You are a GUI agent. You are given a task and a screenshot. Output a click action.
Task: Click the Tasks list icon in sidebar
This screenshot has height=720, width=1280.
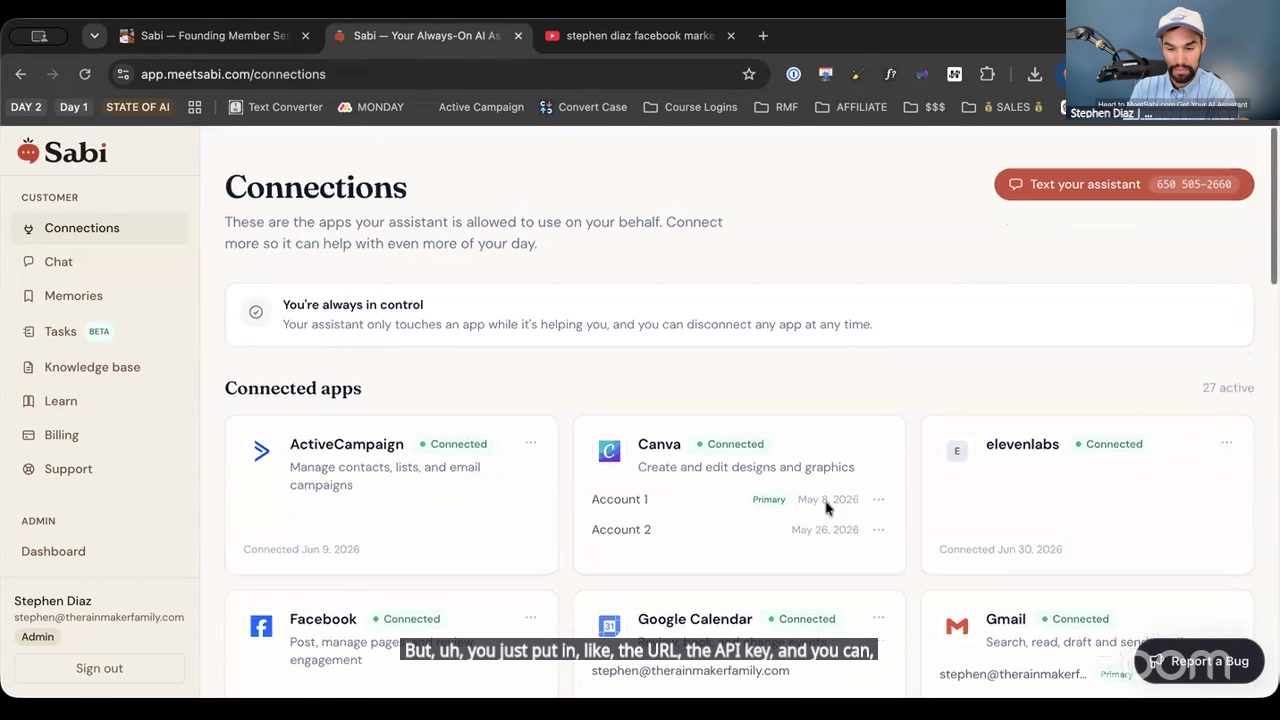coord(28,331)
